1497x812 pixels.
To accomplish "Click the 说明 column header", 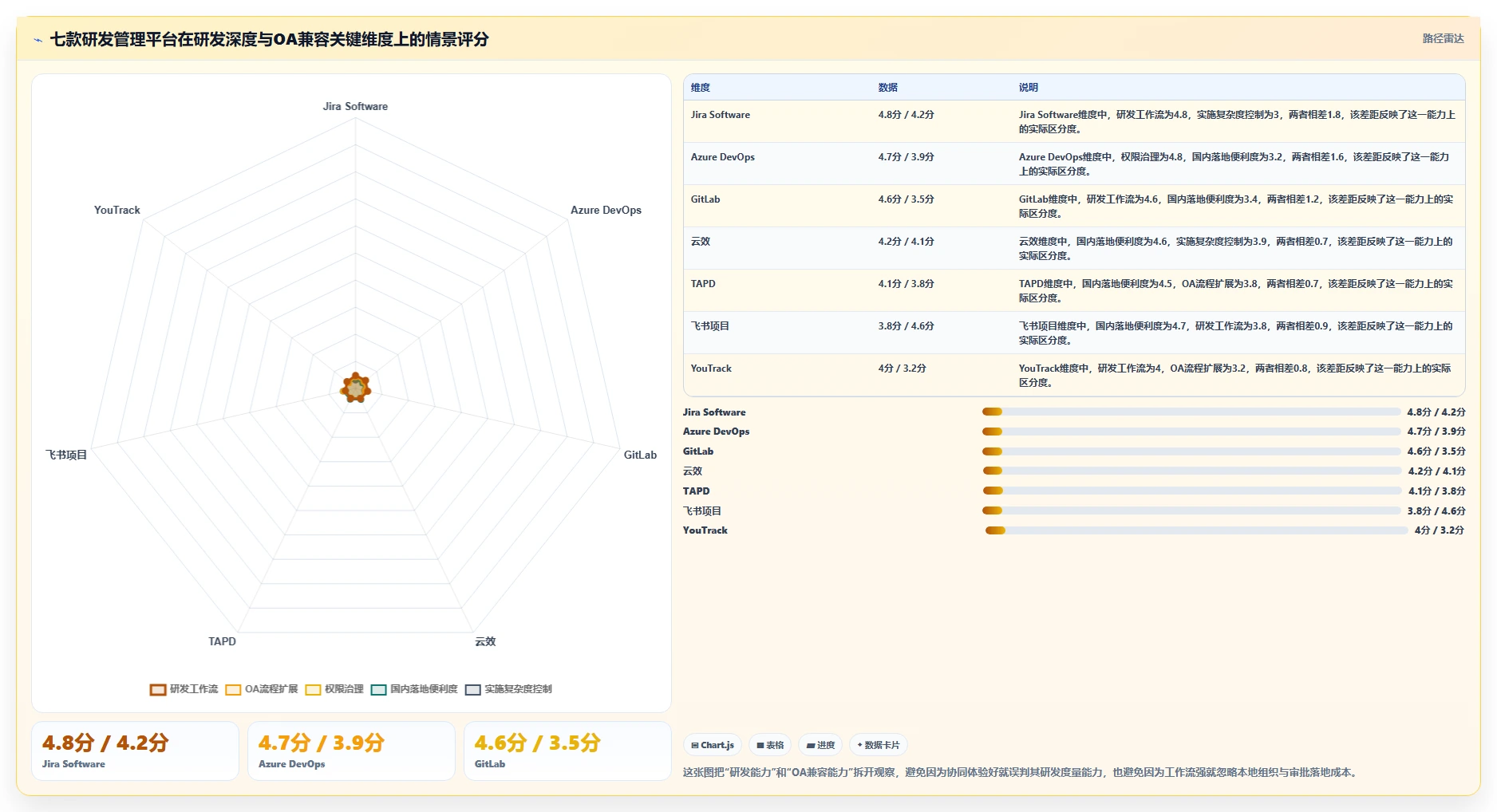I will point(1029,88).
